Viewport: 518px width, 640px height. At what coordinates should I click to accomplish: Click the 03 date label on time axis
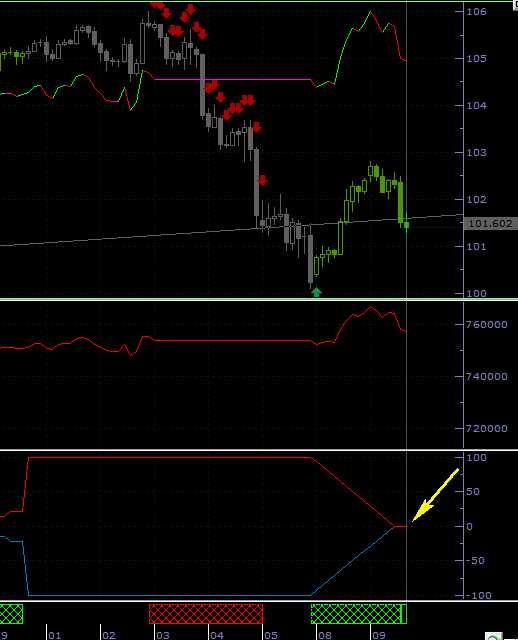pos(163,636)
